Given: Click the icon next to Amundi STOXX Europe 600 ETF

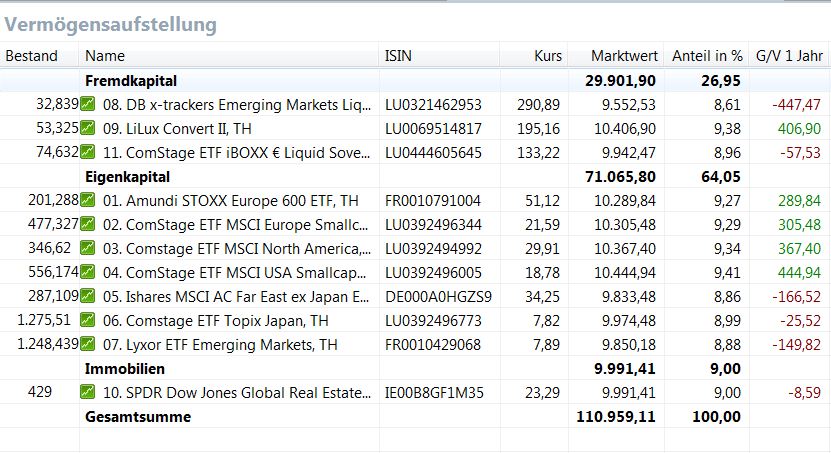Looking at the screenshot, I should (x=88, y=200).
